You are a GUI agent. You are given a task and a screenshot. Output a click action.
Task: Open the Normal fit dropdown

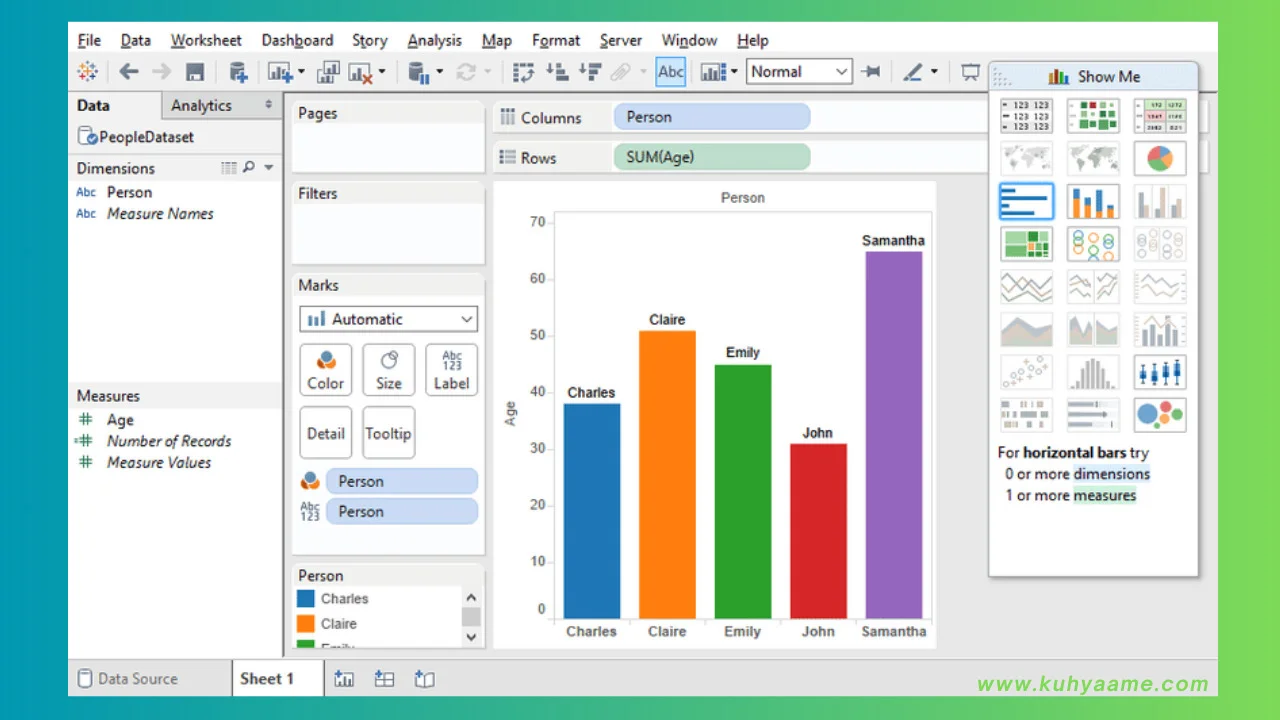click(800, 72)
